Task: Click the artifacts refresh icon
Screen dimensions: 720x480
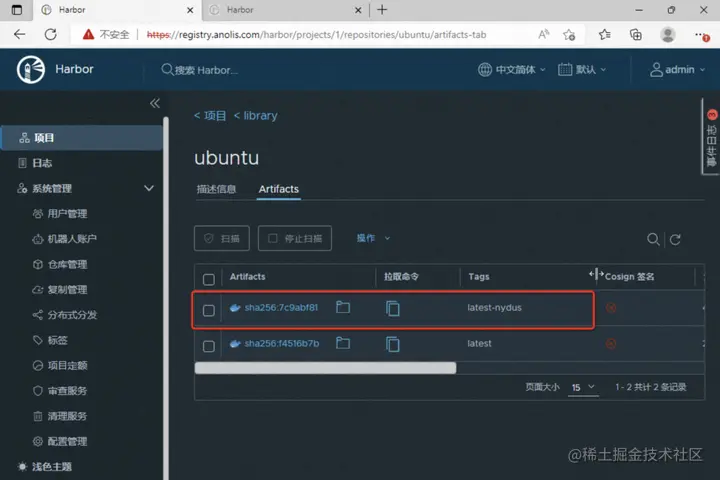Action: tap(675, 239)
